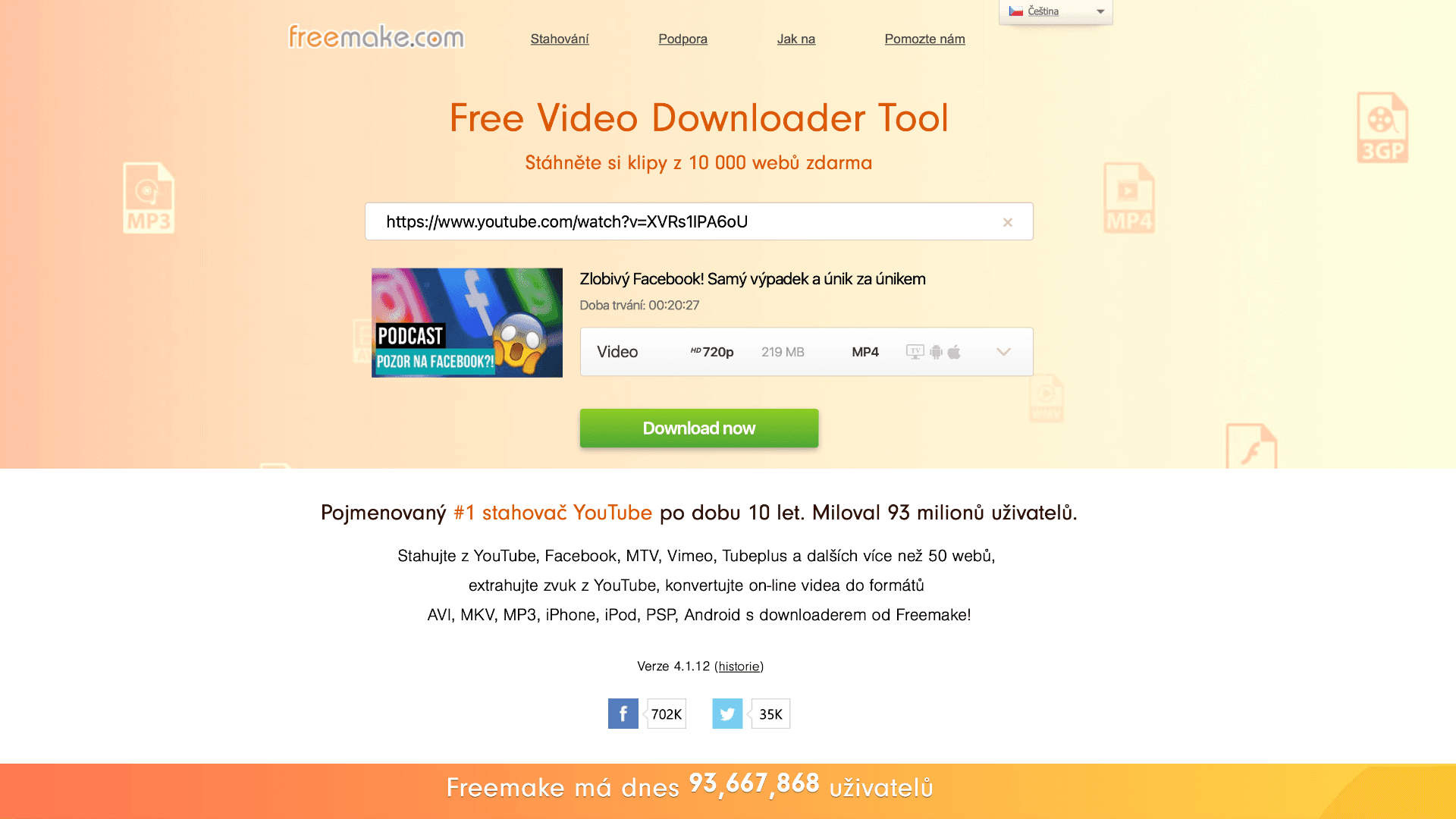Clear the YouTube URL input field
The width and height of the screenshot is (1456, 819).
1006,221
